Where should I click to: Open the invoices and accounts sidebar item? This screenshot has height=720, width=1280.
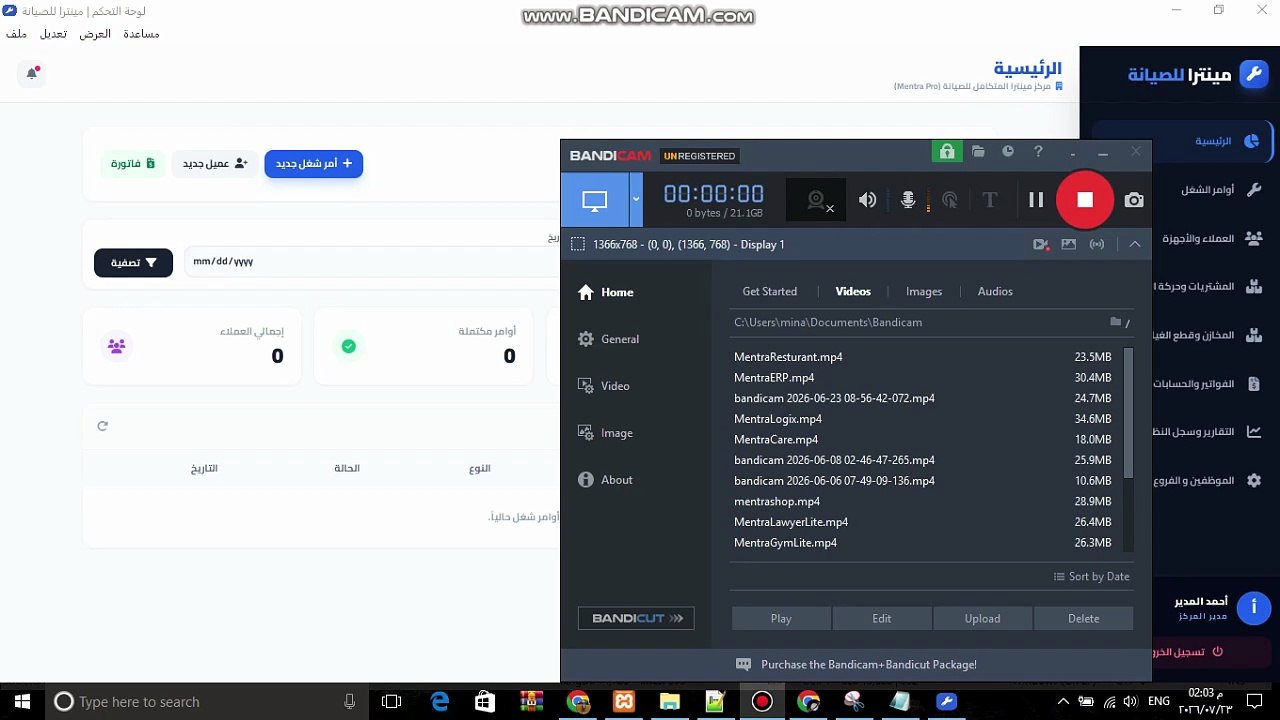pyautogui.click(x=1208, y=384)
